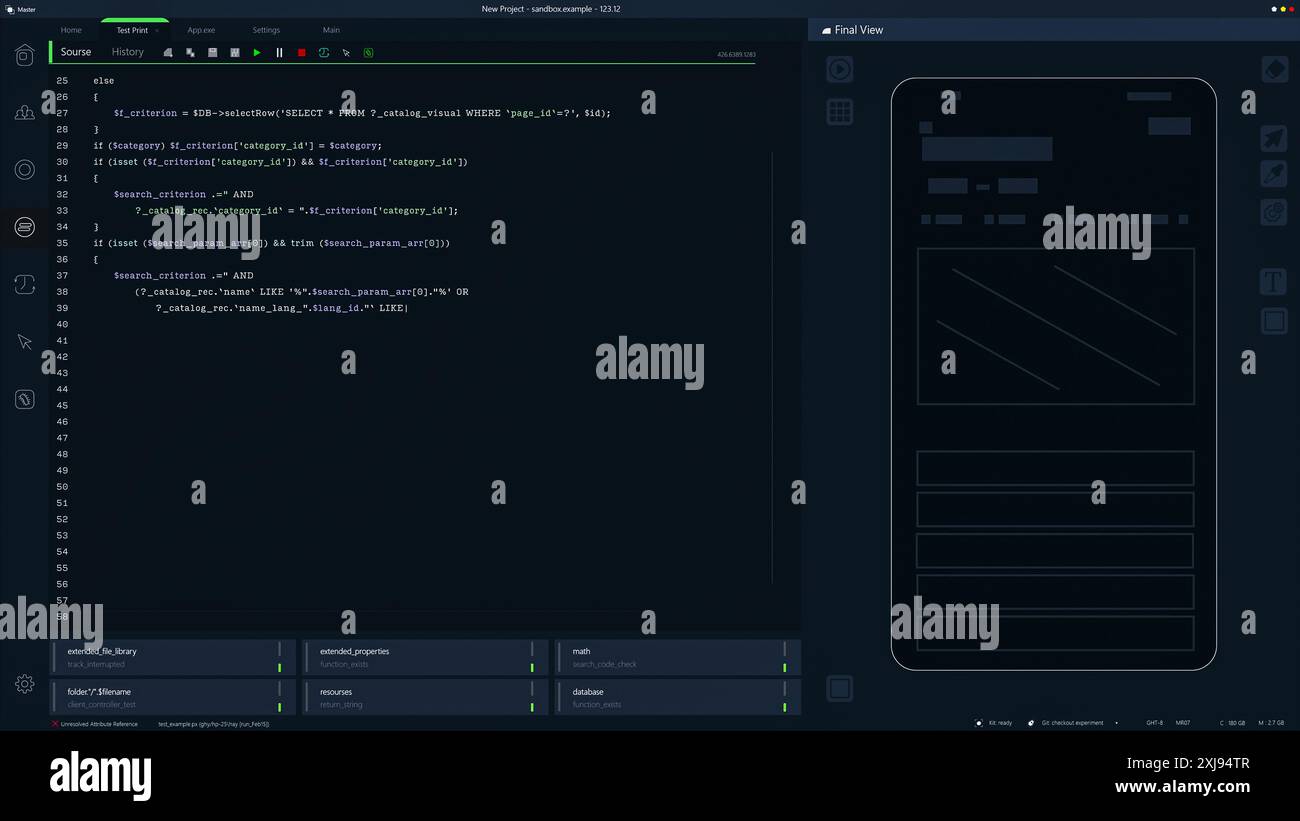The image size is (1300, 821).
Task: Switch to the History view
Action: click(x=128, y=52)
